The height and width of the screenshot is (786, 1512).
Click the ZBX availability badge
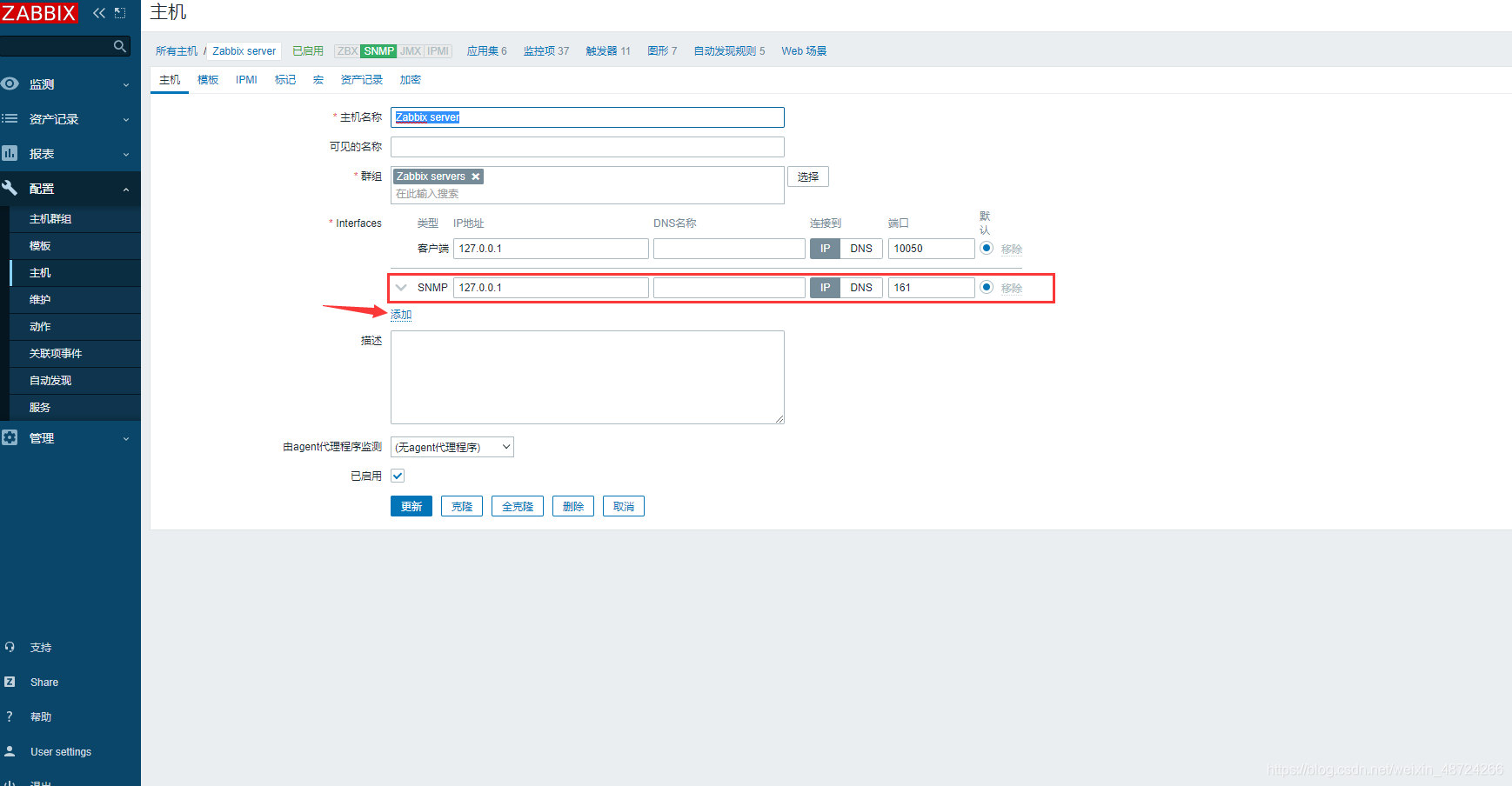point(347,51)
